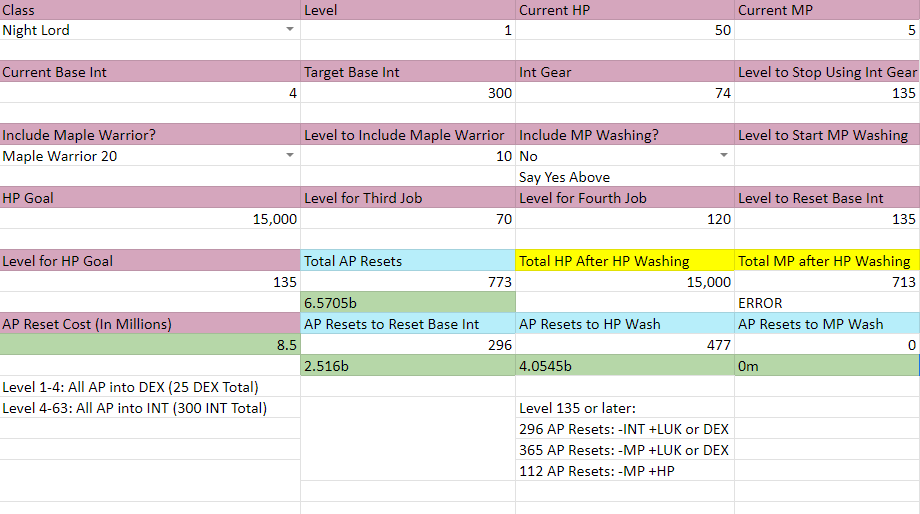Viewport: 920px width, 514px height.
Task: Select the HP Goal cell showing 15,000
Action: click(150, 219)
